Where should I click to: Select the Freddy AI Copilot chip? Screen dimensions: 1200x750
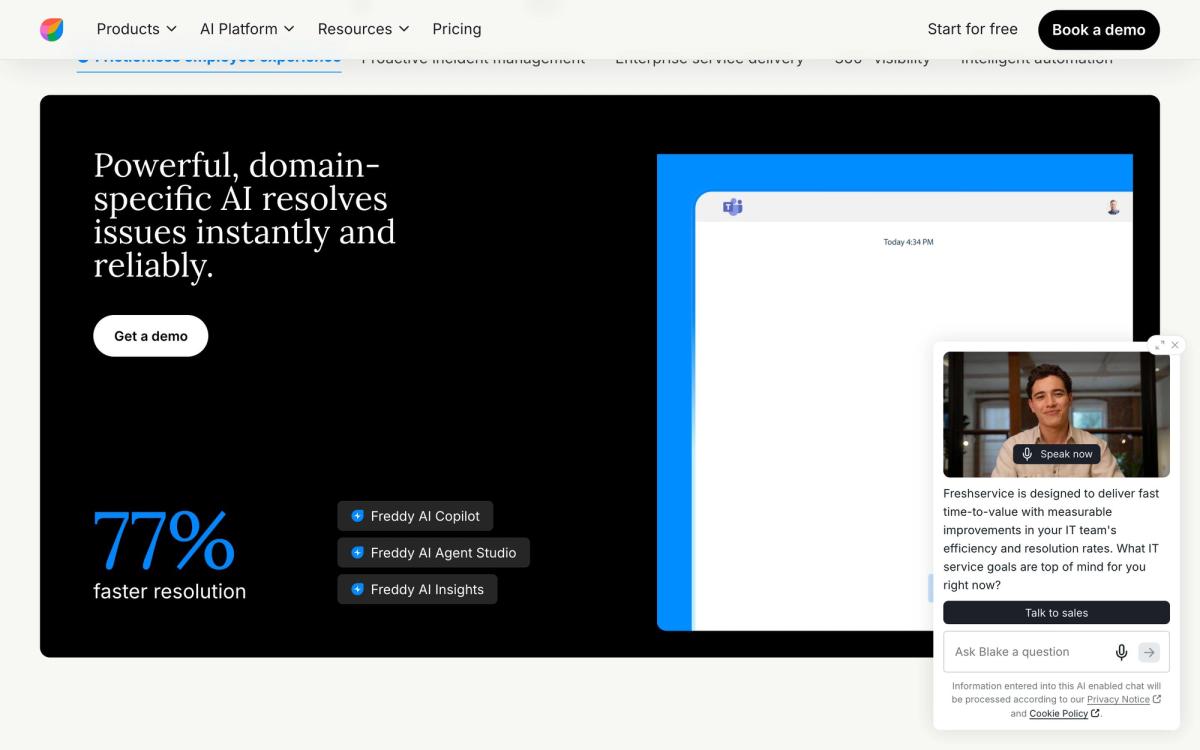coord(415,516)
